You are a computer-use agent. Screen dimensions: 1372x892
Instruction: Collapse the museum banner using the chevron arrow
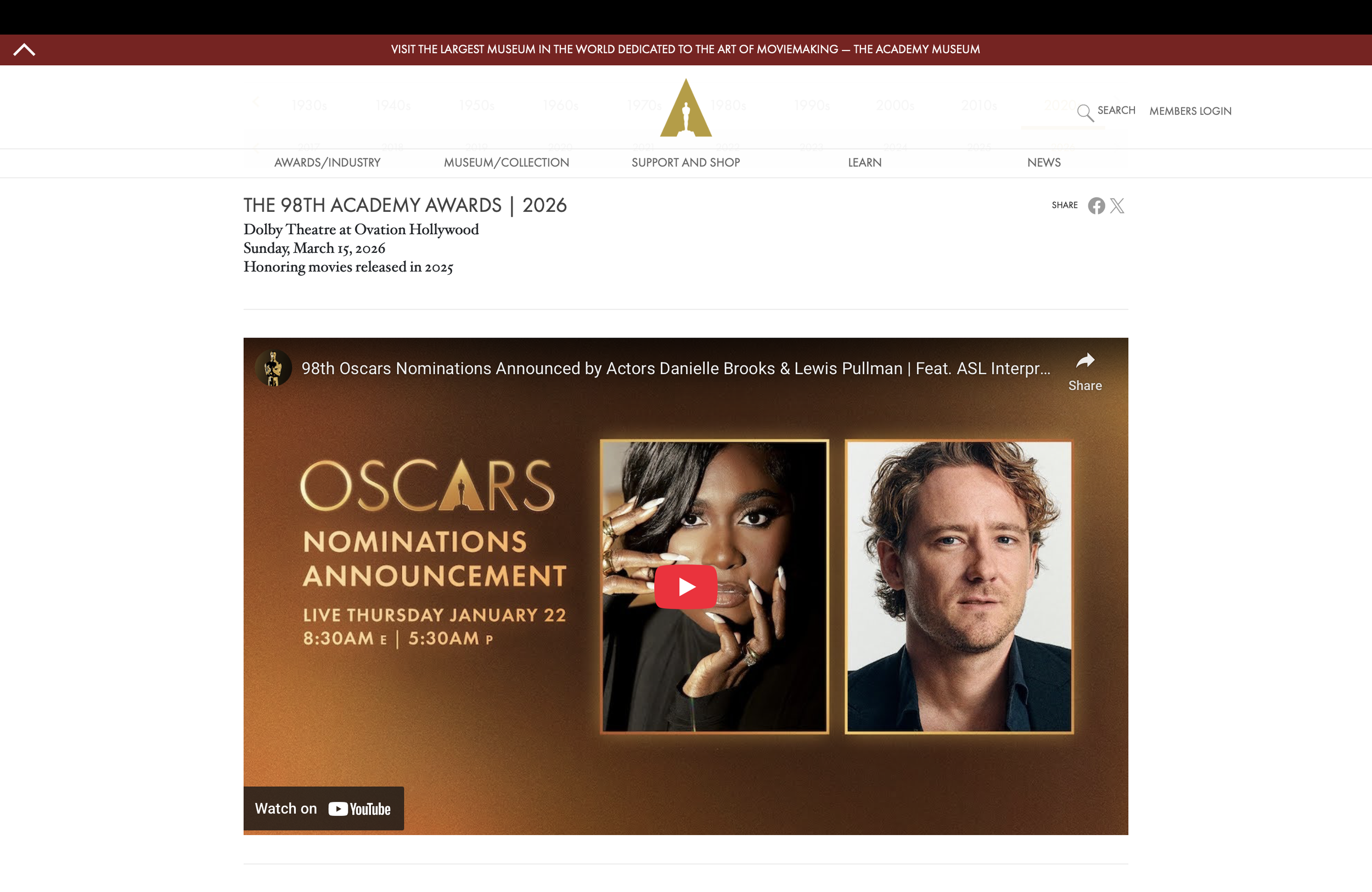(x=24, y=49)
